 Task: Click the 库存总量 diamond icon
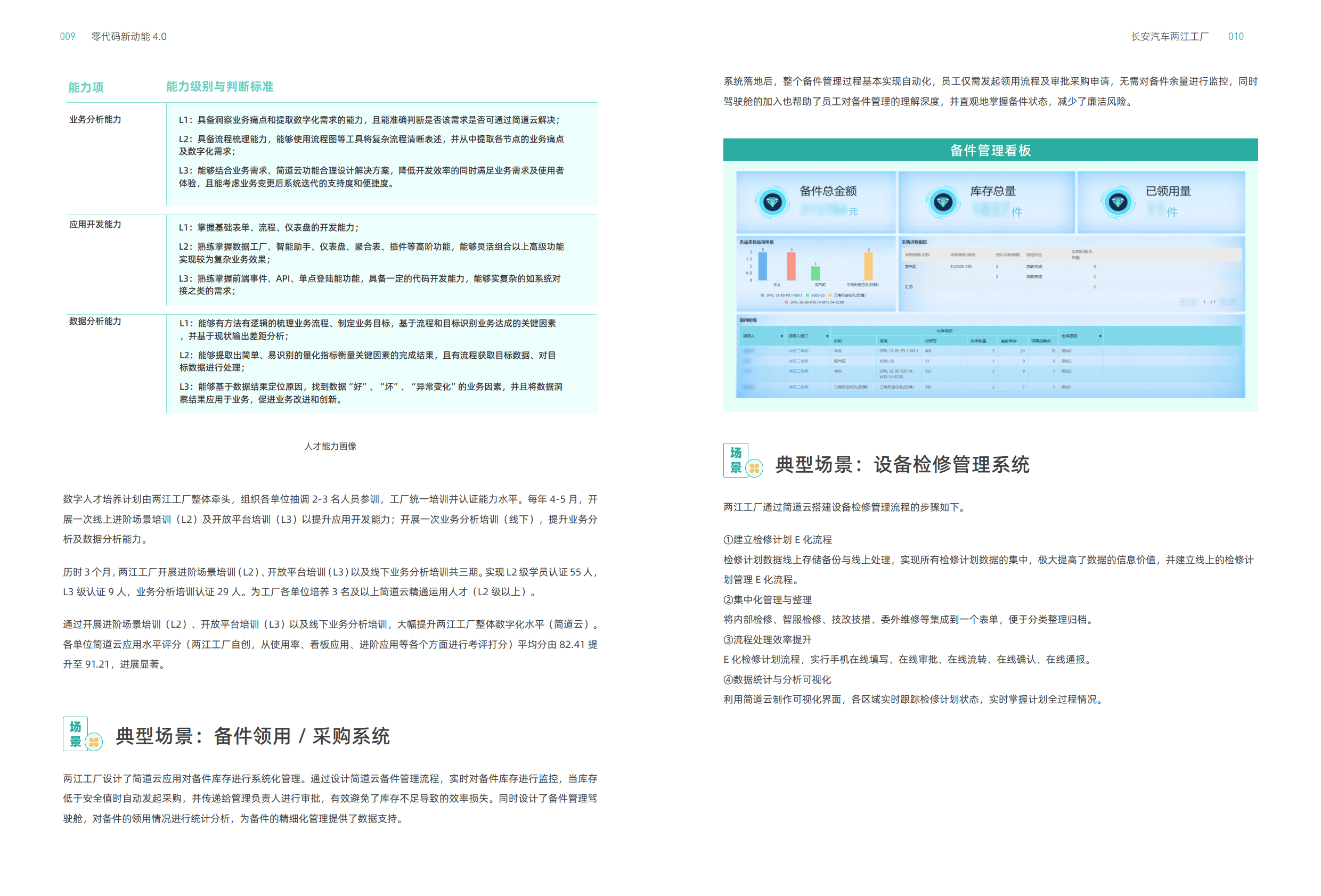click(x=943, y=202)
